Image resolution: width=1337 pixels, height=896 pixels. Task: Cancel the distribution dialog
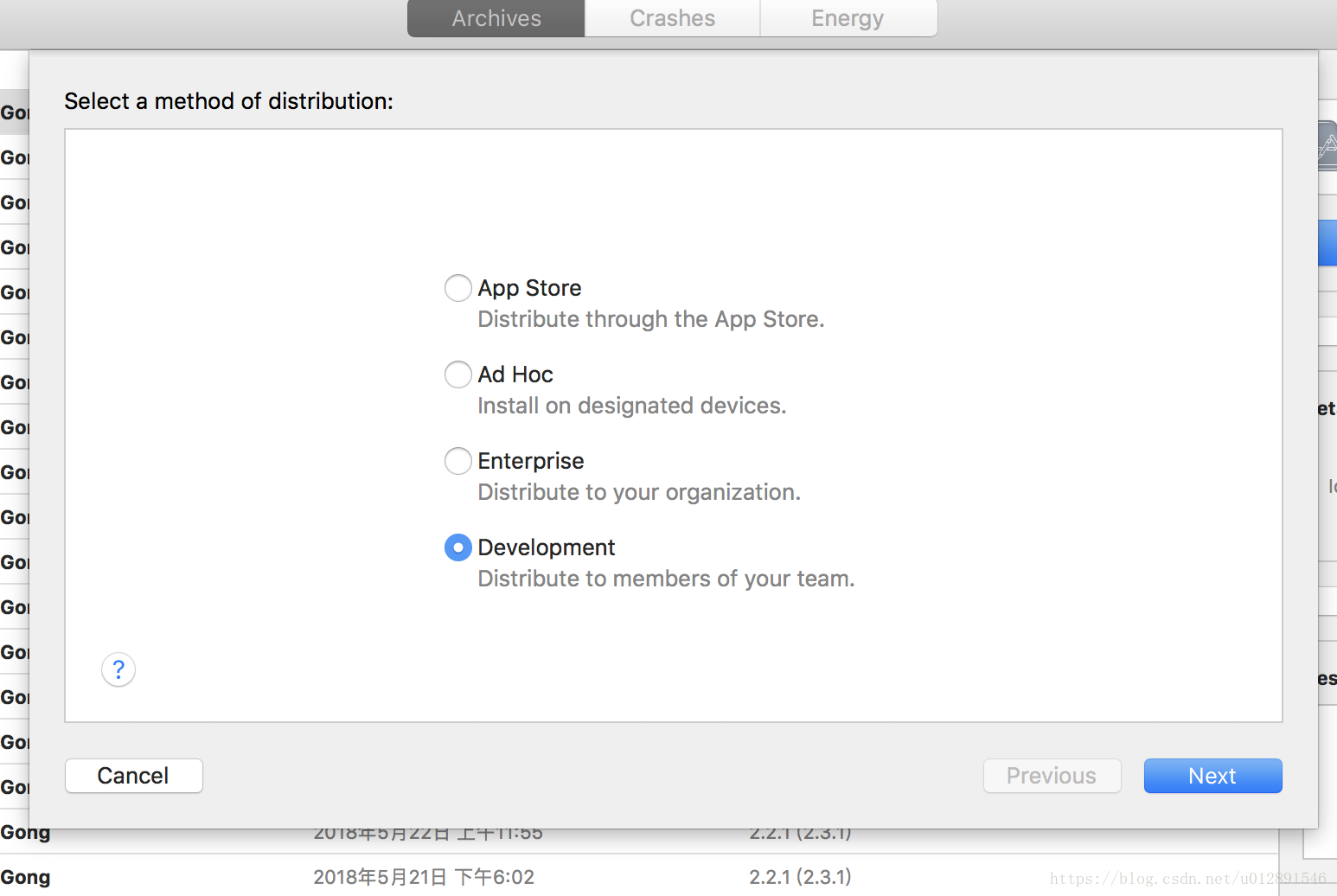click(x=134, y=776)
